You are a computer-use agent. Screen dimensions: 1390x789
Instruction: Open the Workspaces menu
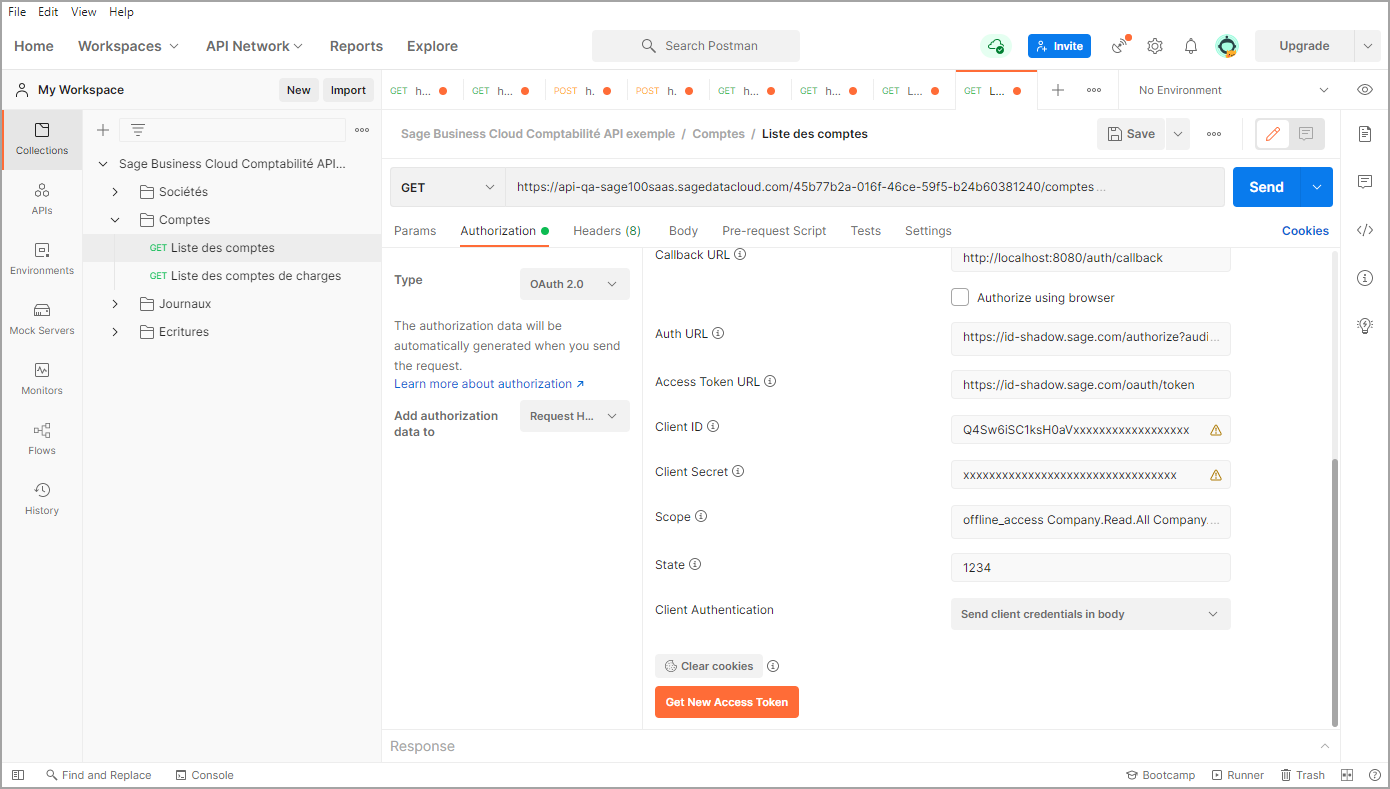click(128, 46)
